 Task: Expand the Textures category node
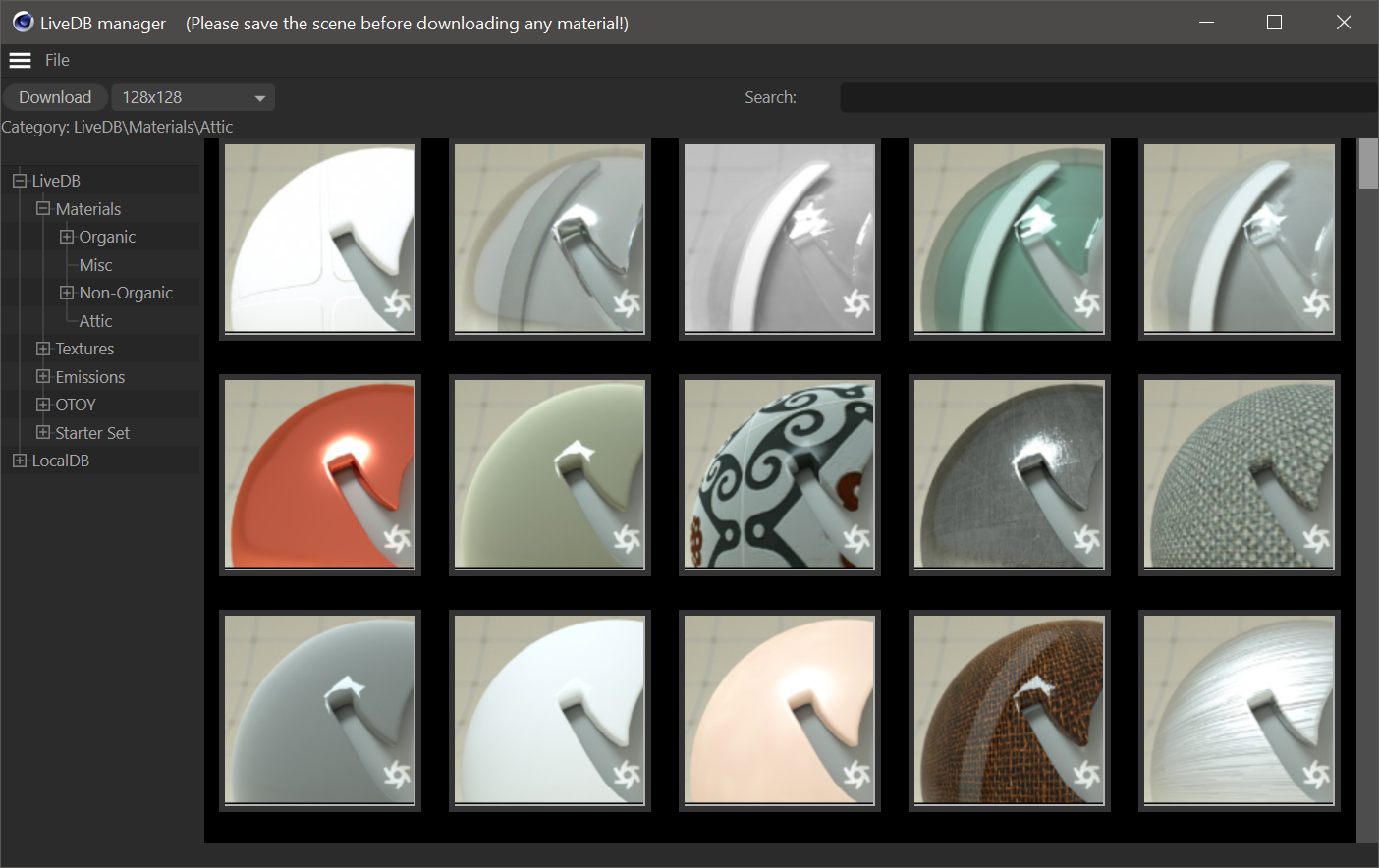[43, 349]
